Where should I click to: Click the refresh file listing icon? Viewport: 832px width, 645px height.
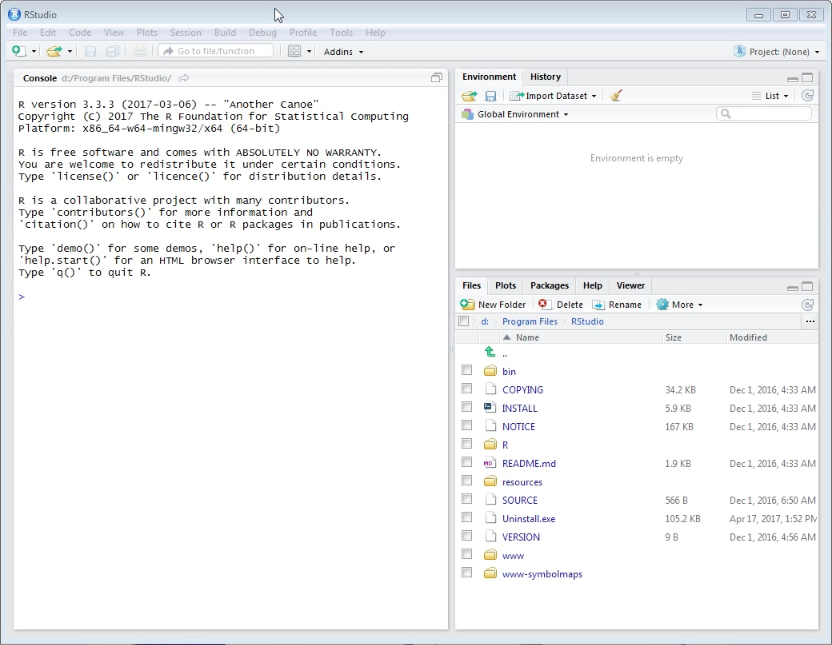point(808,304)
